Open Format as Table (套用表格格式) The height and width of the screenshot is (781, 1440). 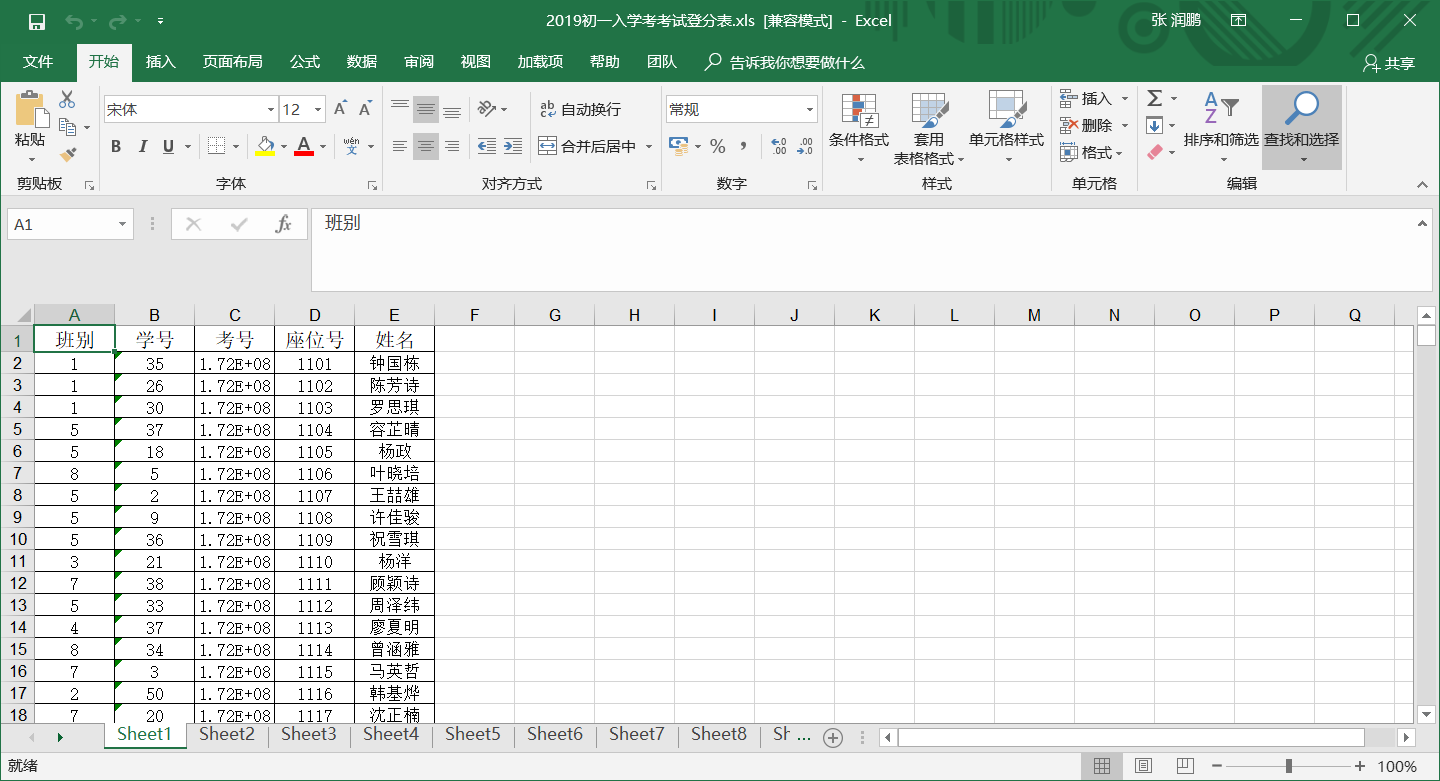pos(929,129)
